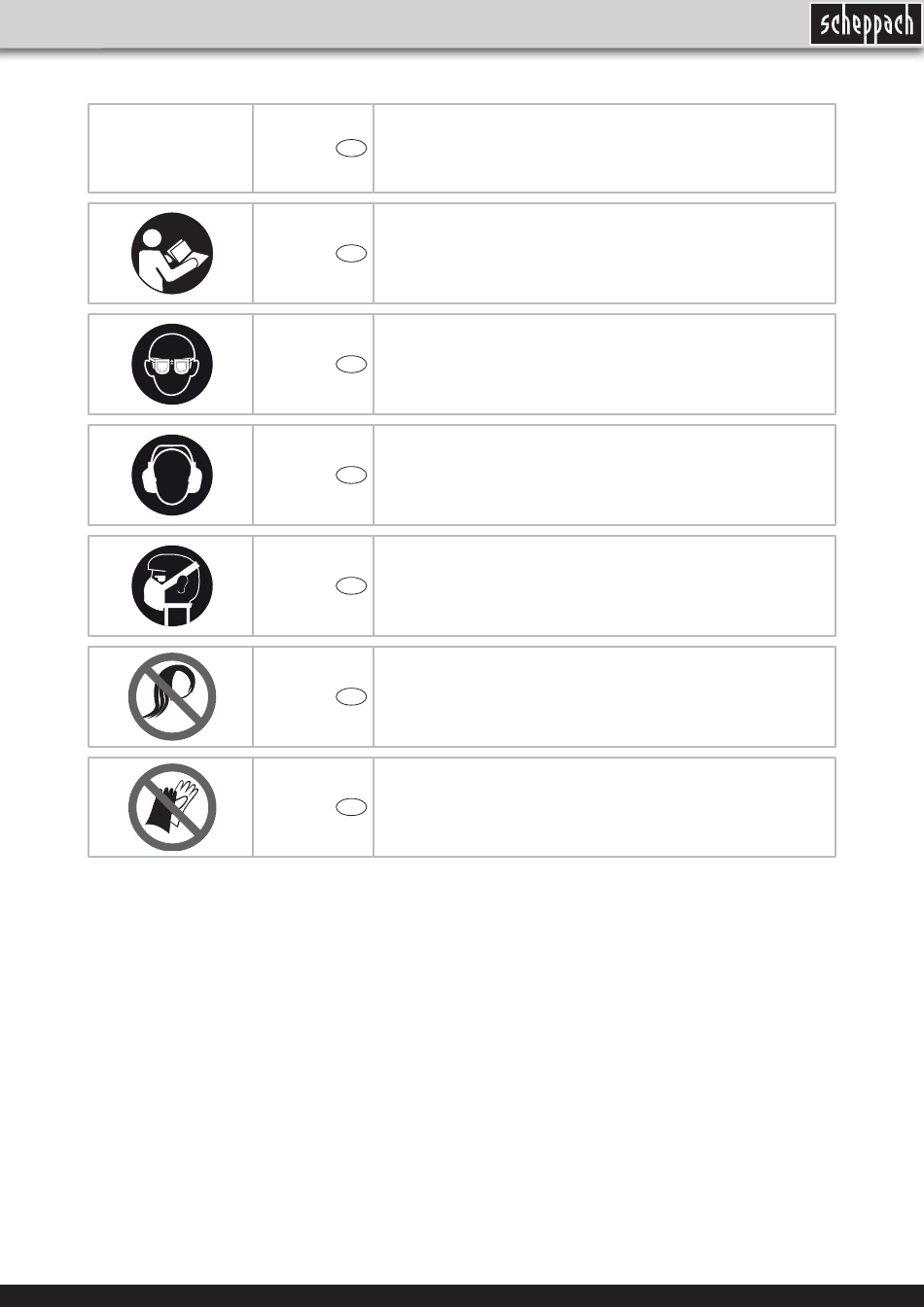Click the scheppach logo
The image size is (924, 1307).
pyautogui.click(x=864, y=24)
